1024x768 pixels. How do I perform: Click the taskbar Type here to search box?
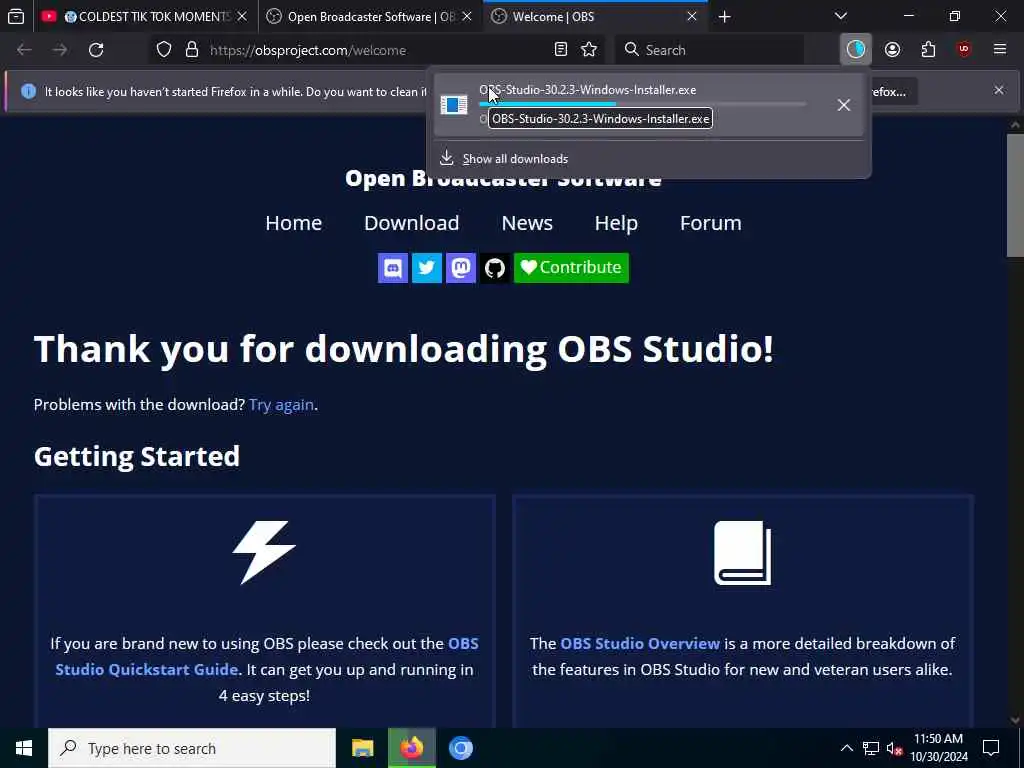pyautogui.click(x=192, y=748)
